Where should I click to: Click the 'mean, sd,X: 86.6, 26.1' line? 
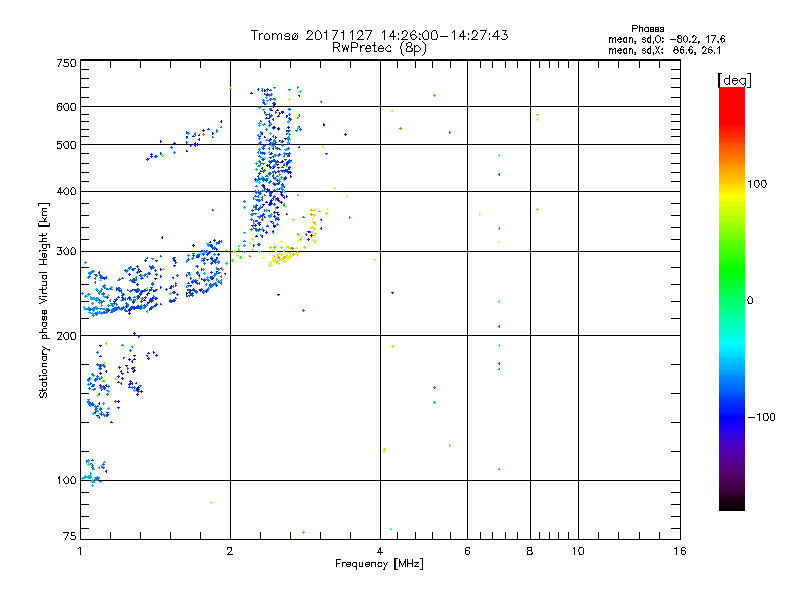coord(665,50)
